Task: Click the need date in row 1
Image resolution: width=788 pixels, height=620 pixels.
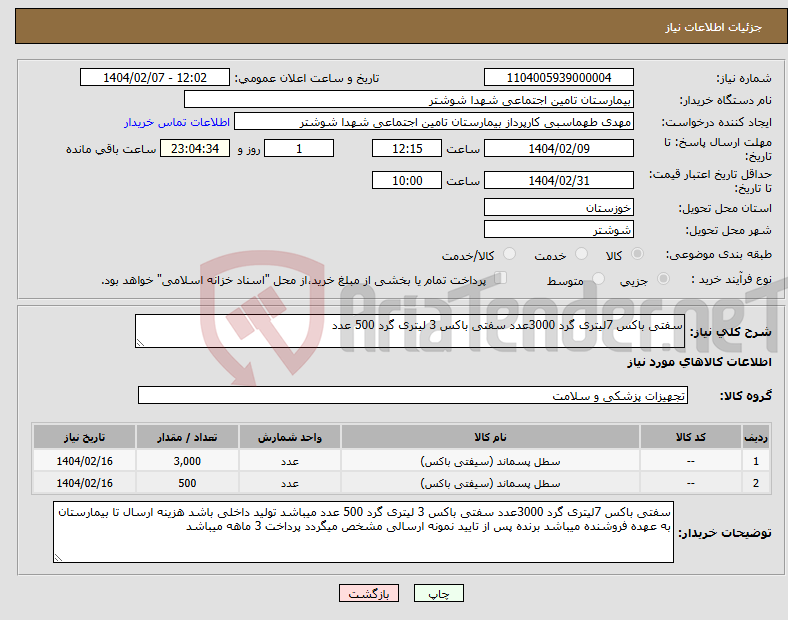Action: [x=84, y=461]
